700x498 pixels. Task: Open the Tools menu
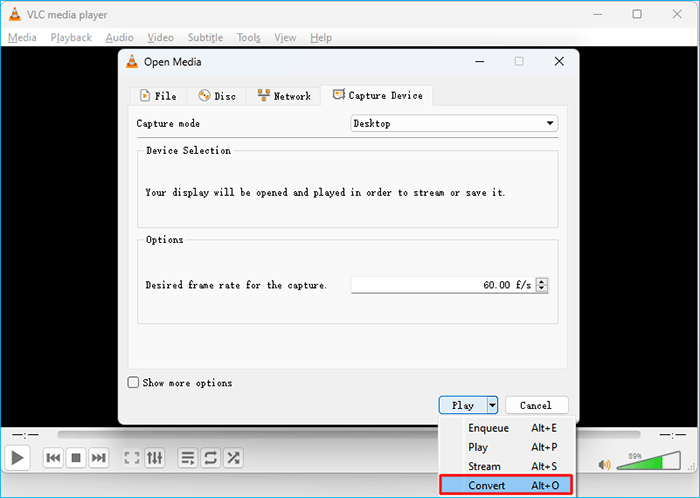249,37
